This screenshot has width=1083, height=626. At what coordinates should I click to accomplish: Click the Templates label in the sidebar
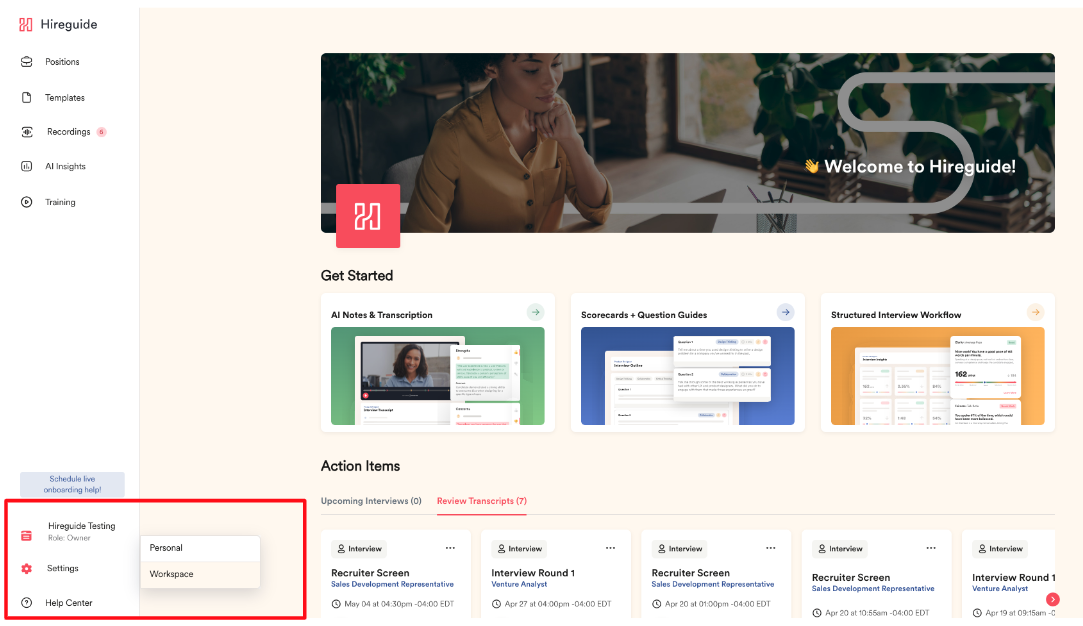coord(65,98)
